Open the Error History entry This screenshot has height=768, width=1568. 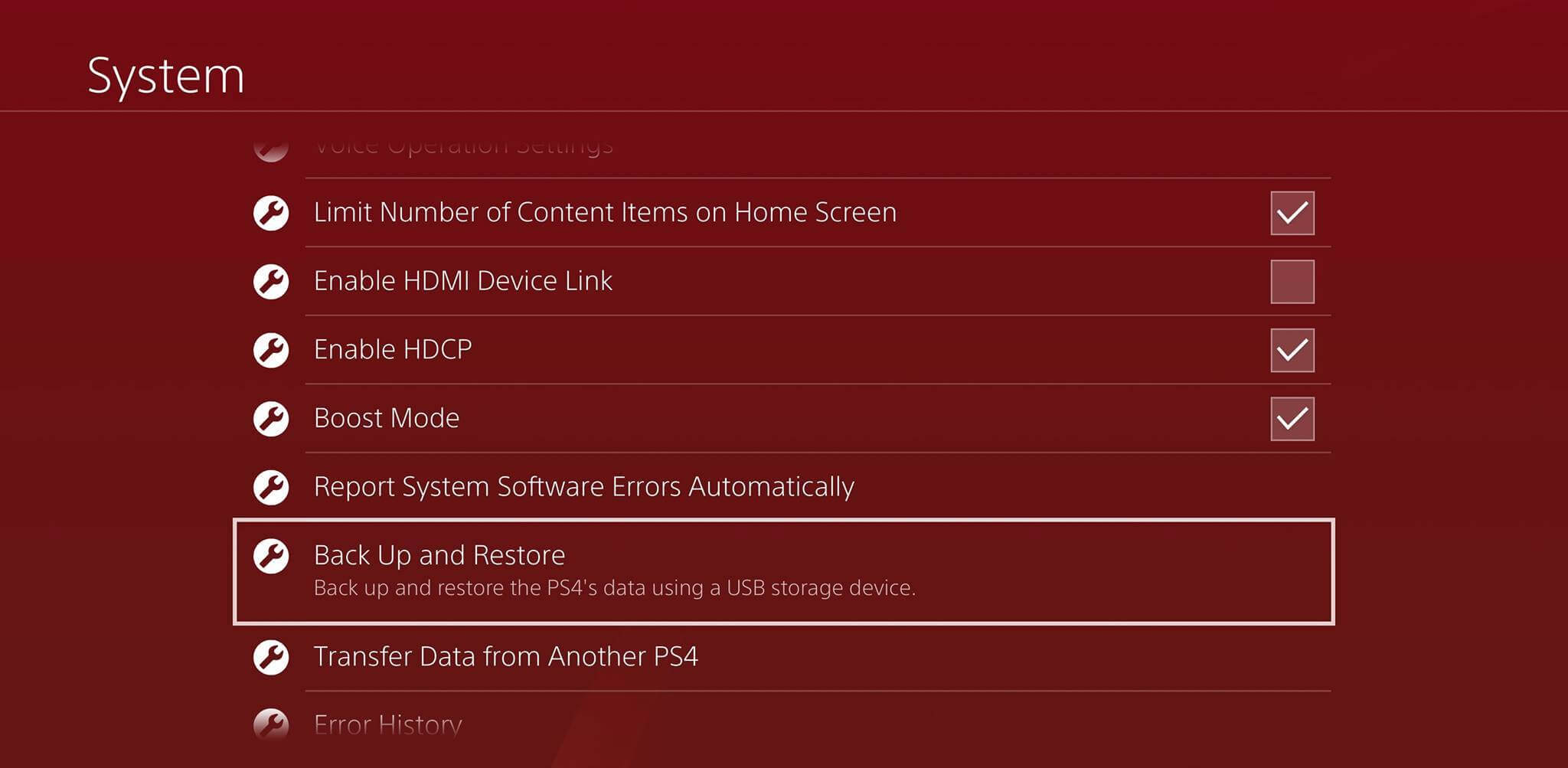[x=388, y=724]
